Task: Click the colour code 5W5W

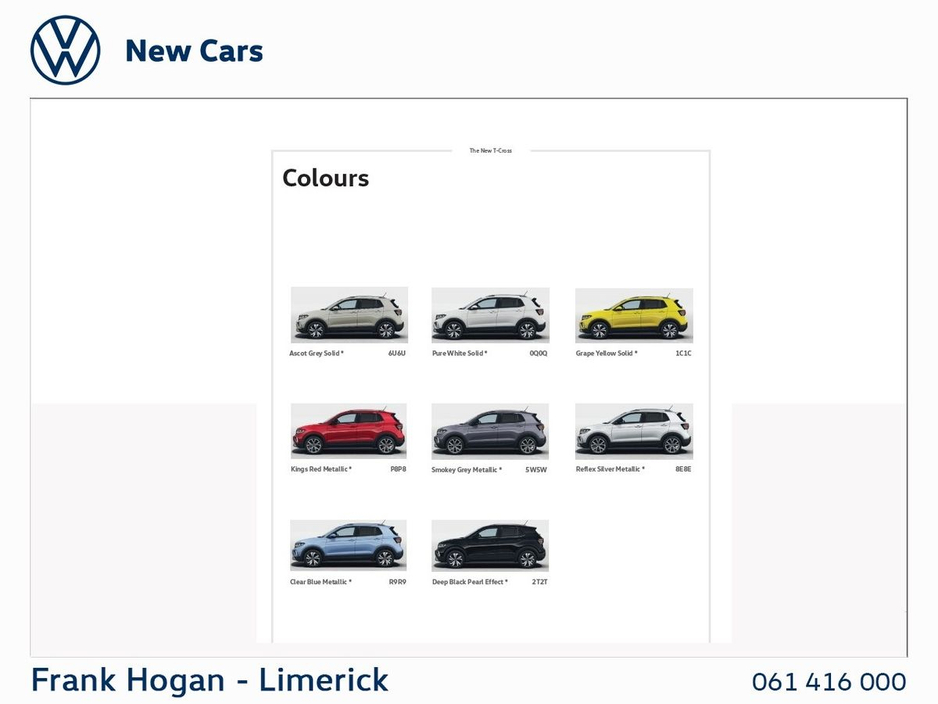Action: 536,470
